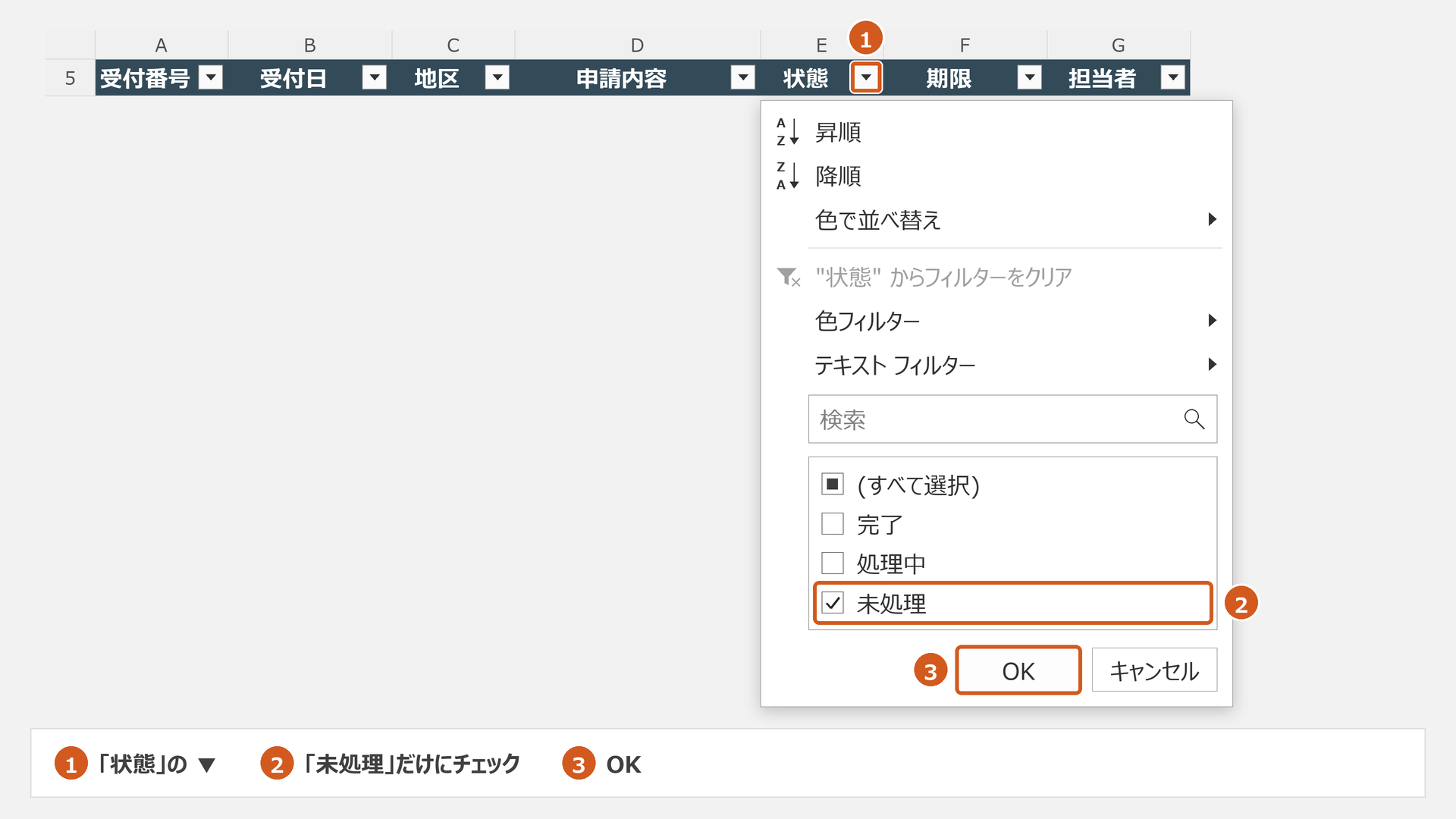Viewport: 1456px width, 819px height.
Task: Select column D header
Action: (x=637, y=45)
